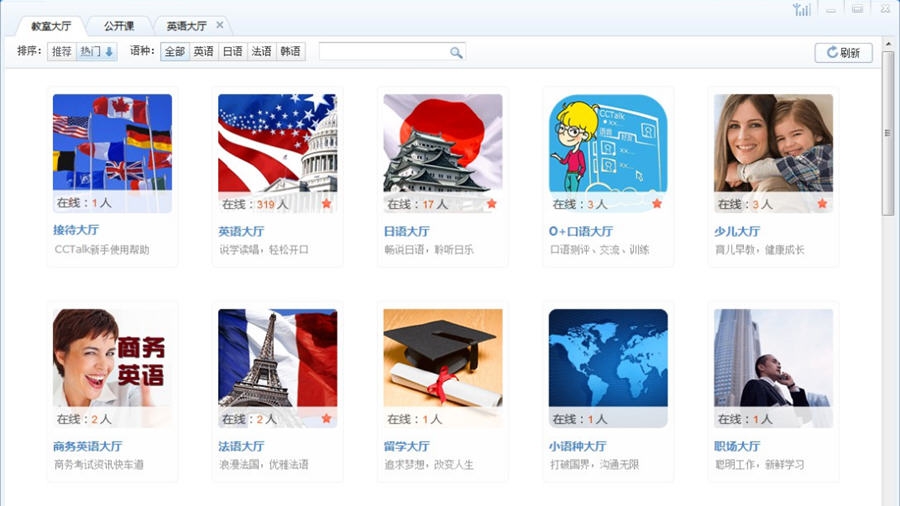Screen dimensions: 900x506
Task: Click the search magnifier icon
Action: click(456, 52)
